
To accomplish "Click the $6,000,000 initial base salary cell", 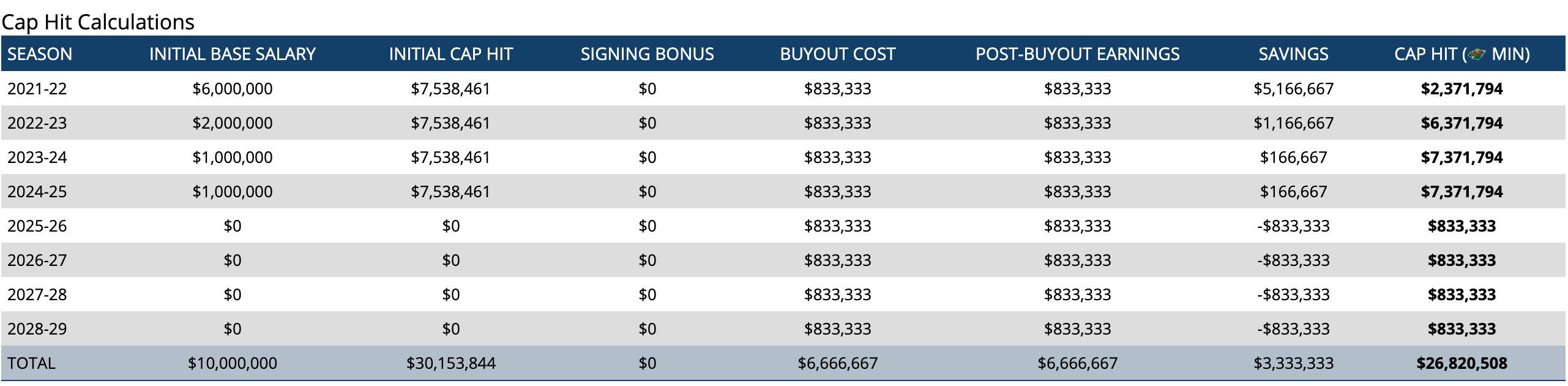I will pyautogui.click(x=232, y=89).
